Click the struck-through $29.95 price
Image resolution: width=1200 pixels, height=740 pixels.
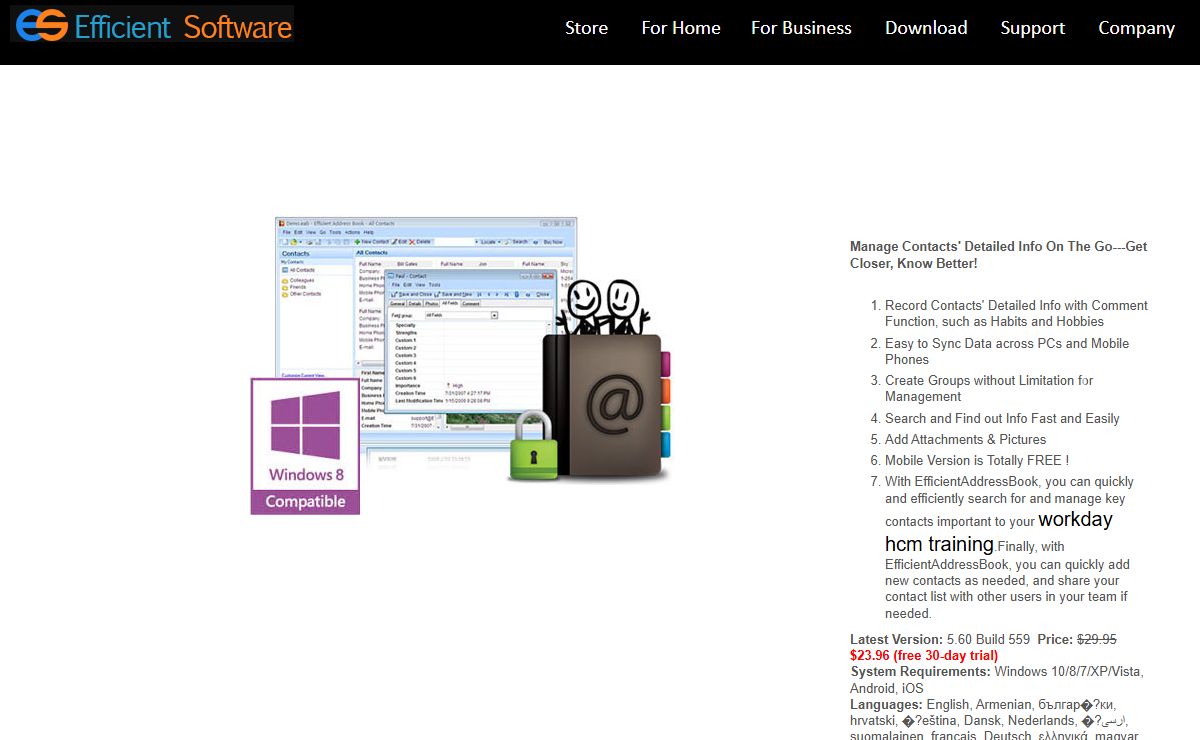pyautogui.click(x=1096, y=639)
